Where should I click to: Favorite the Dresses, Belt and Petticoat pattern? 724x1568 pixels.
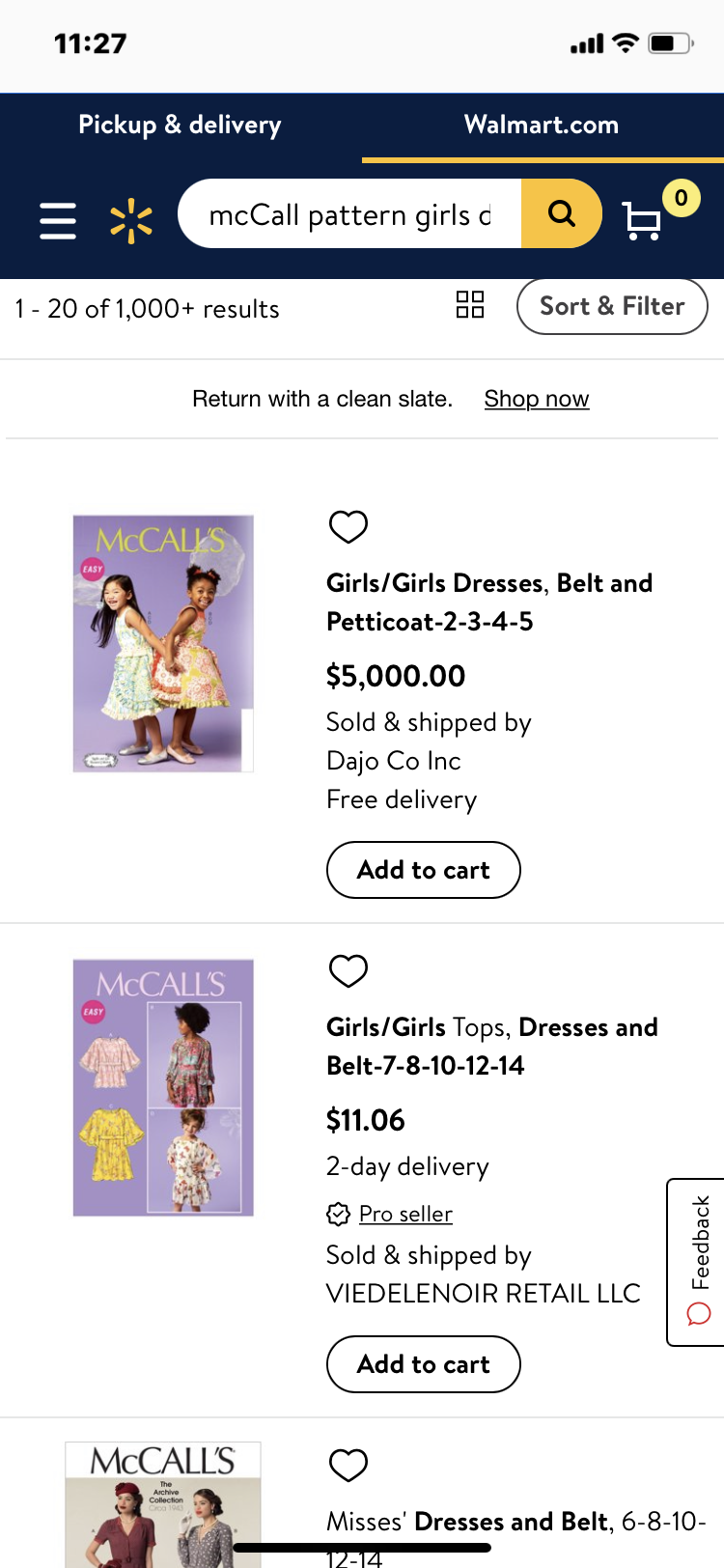click(348, 526)
